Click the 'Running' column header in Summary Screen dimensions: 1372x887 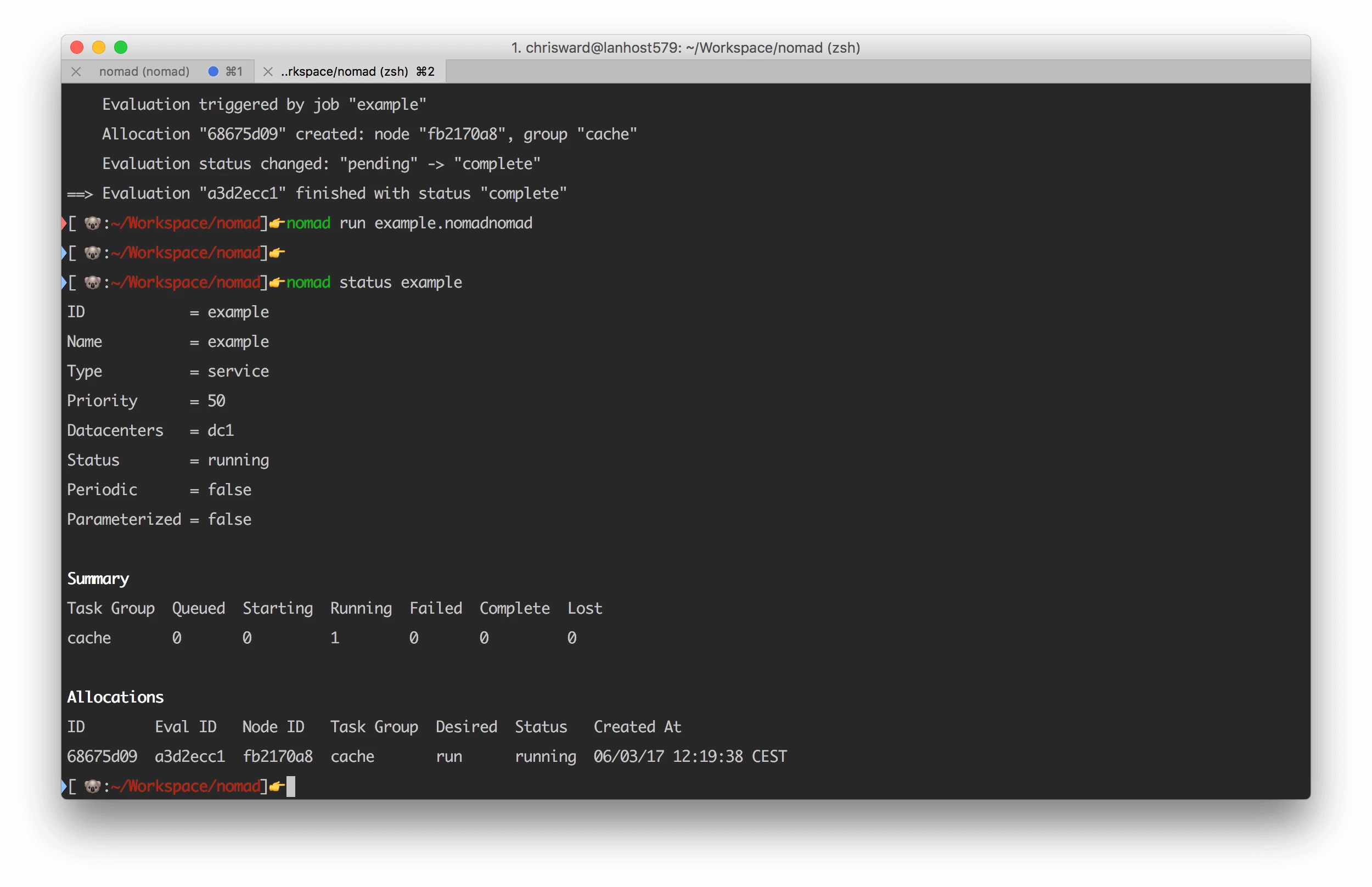point(361,608)
